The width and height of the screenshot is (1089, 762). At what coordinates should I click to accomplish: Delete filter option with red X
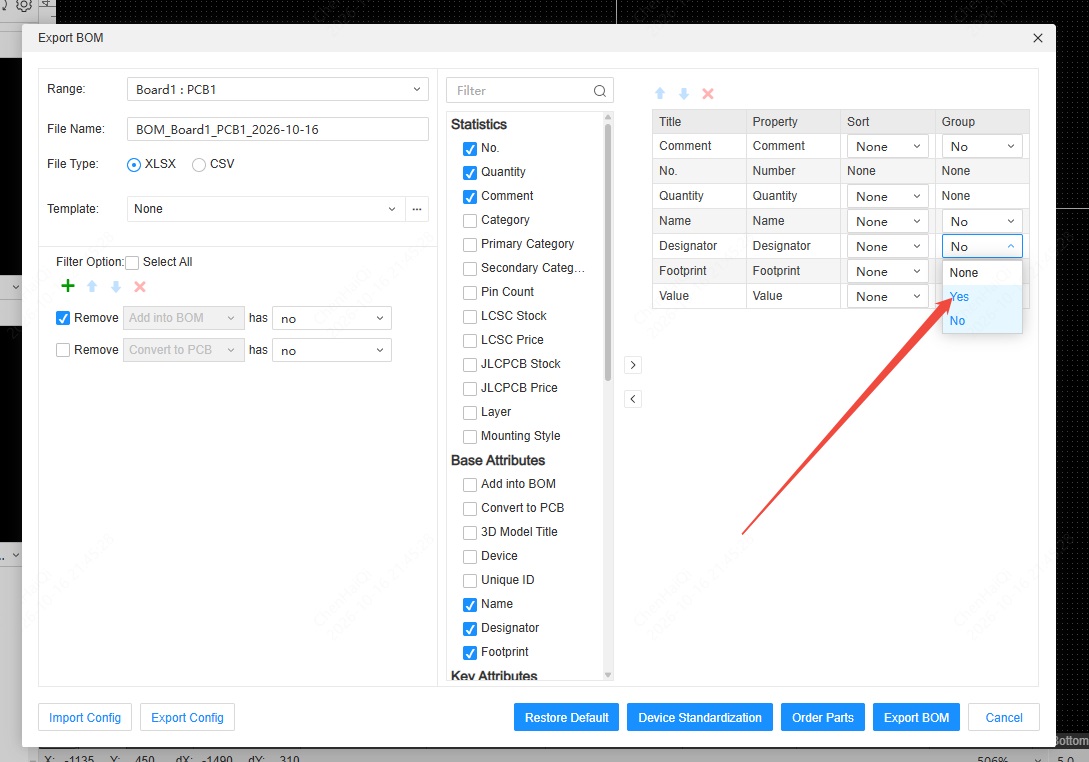140,286
